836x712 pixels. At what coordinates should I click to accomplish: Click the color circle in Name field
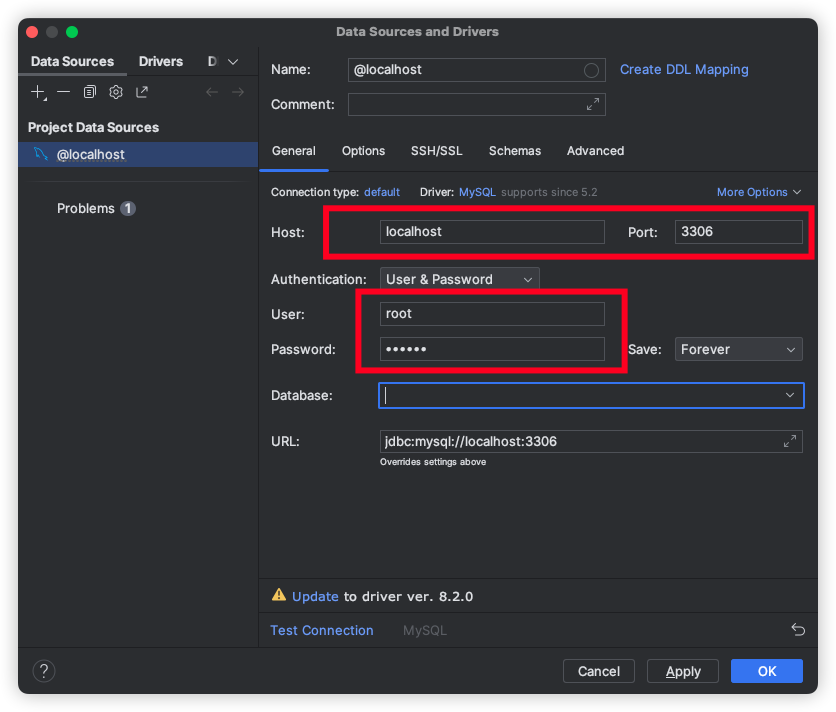coord(591,70)
